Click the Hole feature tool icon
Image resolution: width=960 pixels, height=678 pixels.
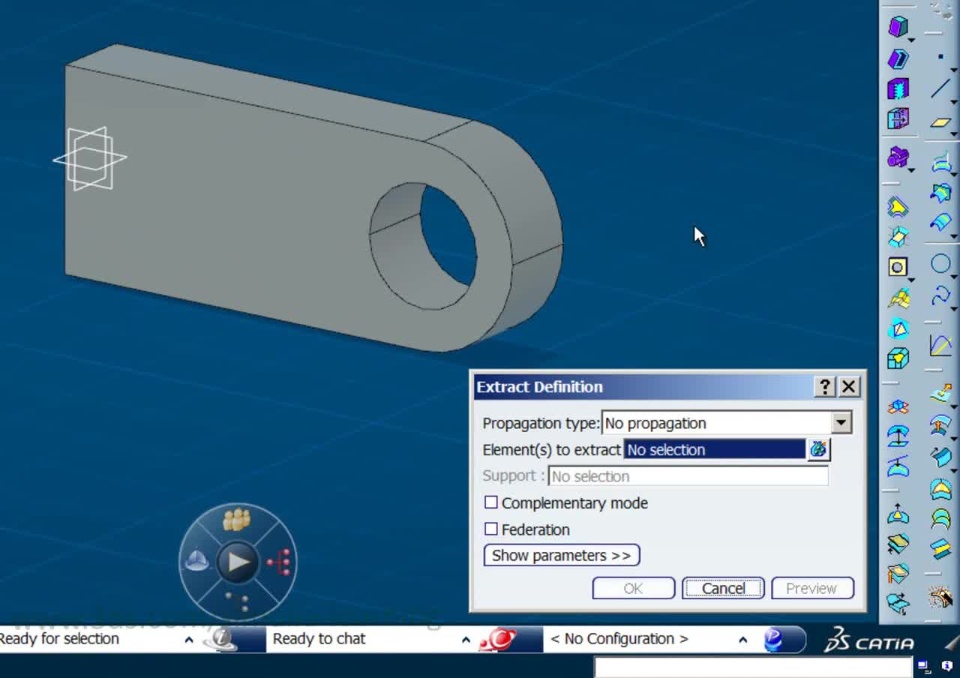898,268
